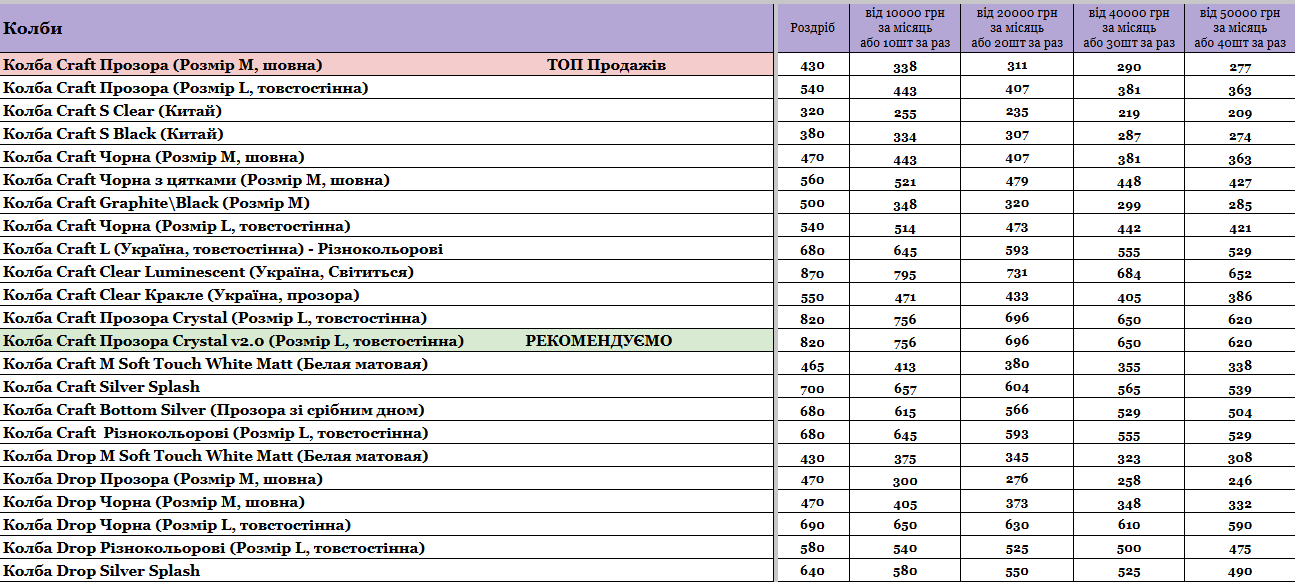1295x582 pixels.
Task: Click "Колба Drop Чорна (Розмір M, шовна)"
Action: 154,502
